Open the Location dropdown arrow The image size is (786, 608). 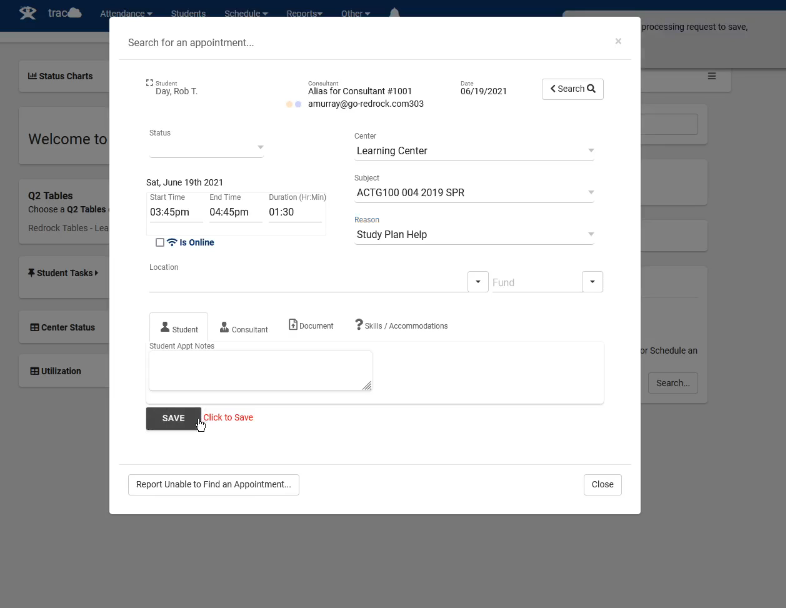click(478, 282)
